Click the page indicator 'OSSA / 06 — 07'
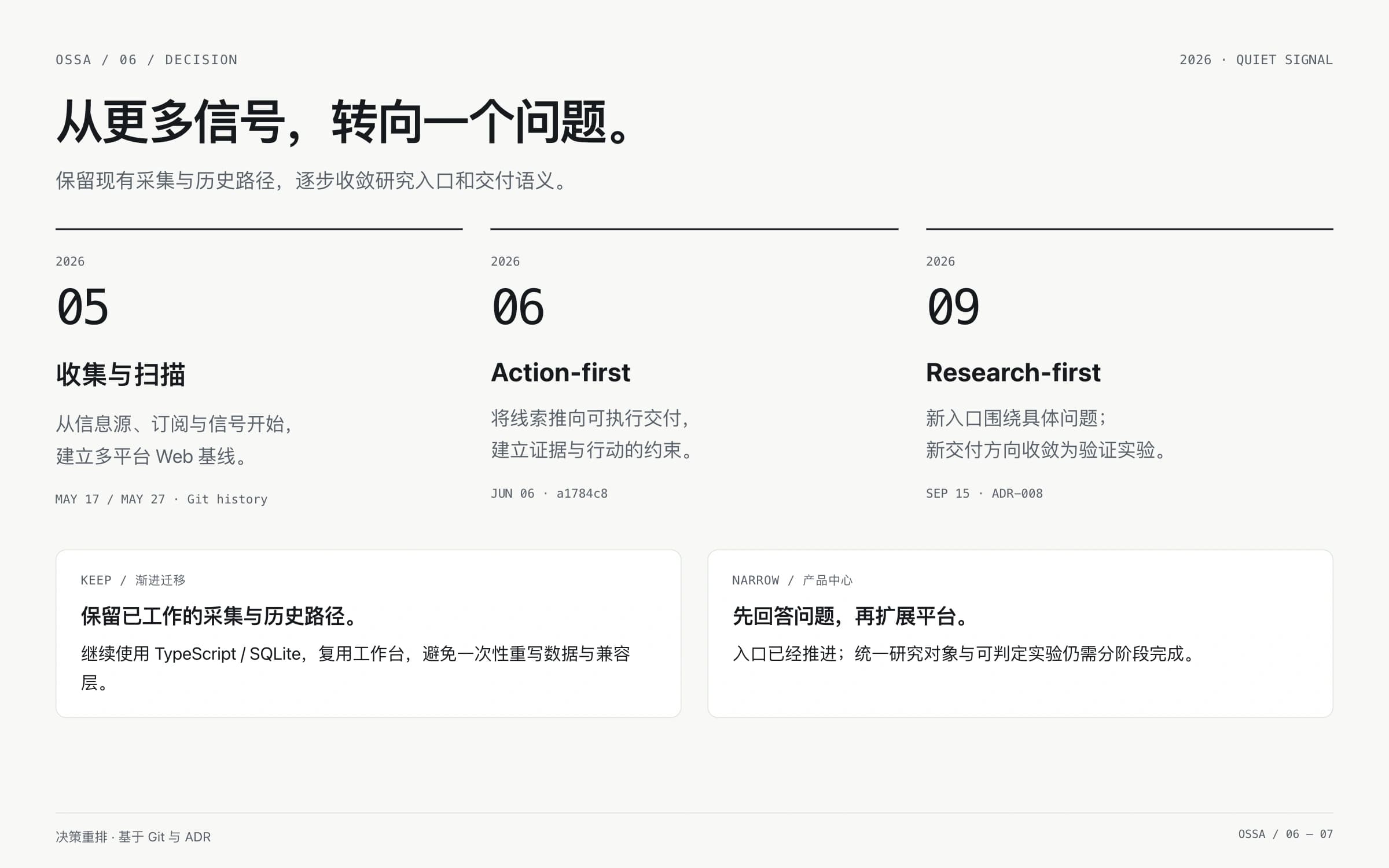 1285,834
